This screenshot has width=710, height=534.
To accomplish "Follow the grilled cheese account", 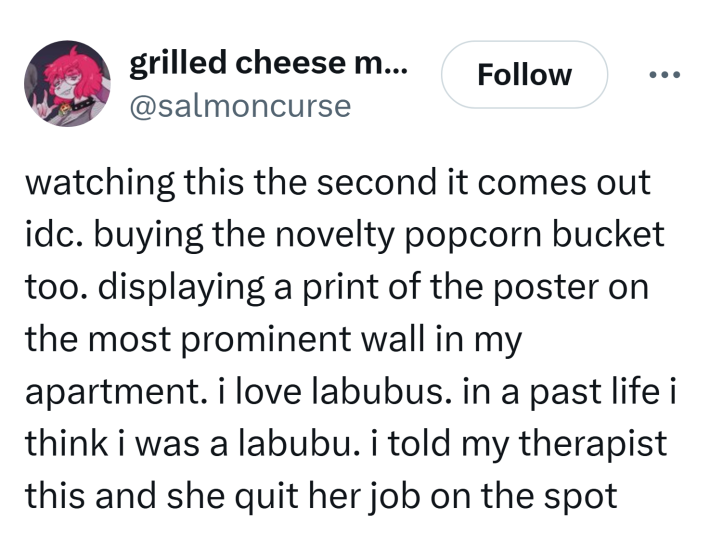I will coord(524,75).
